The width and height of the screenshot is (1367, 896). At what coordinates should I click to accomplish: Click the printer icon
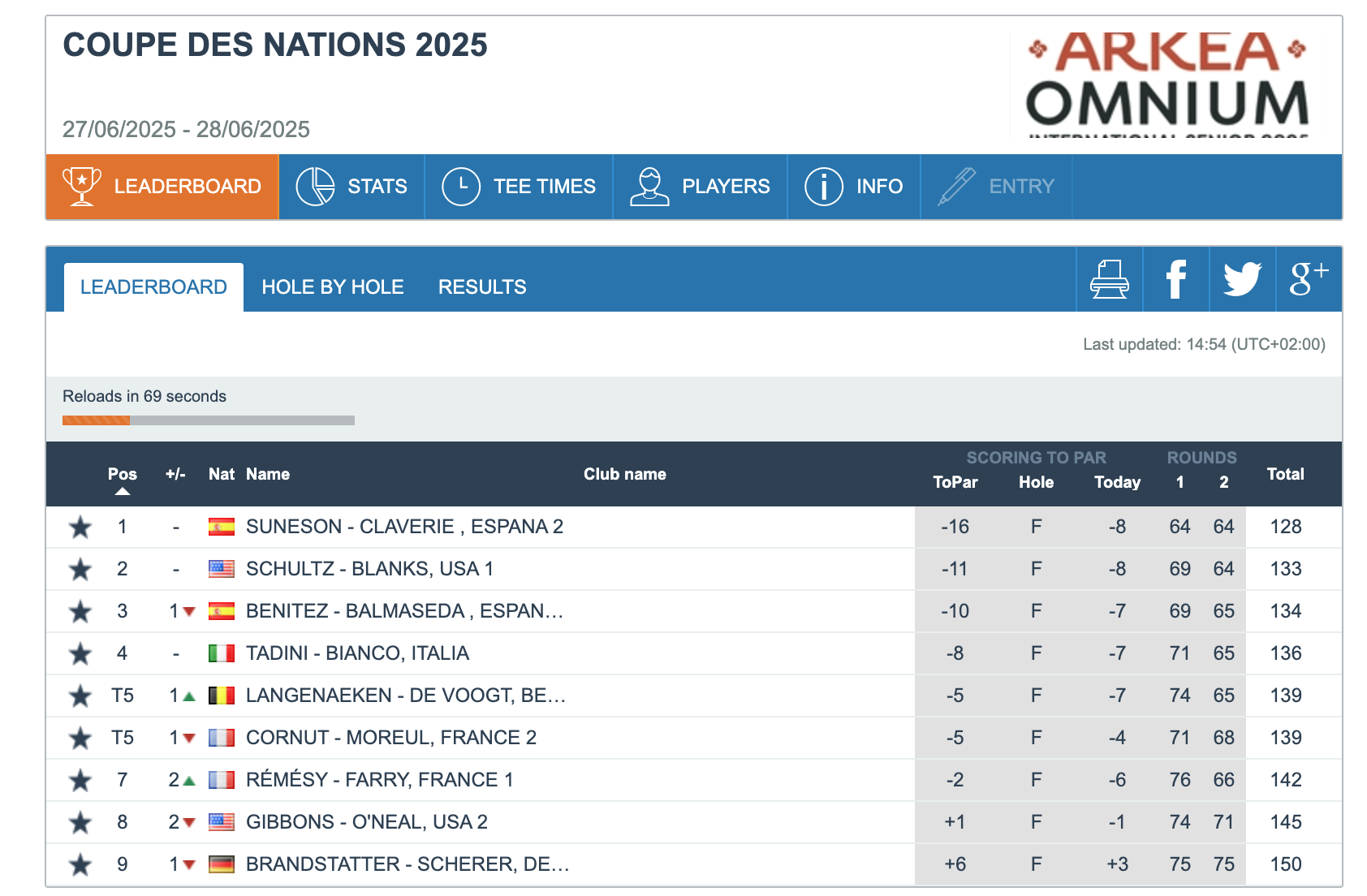[1109, 280]
